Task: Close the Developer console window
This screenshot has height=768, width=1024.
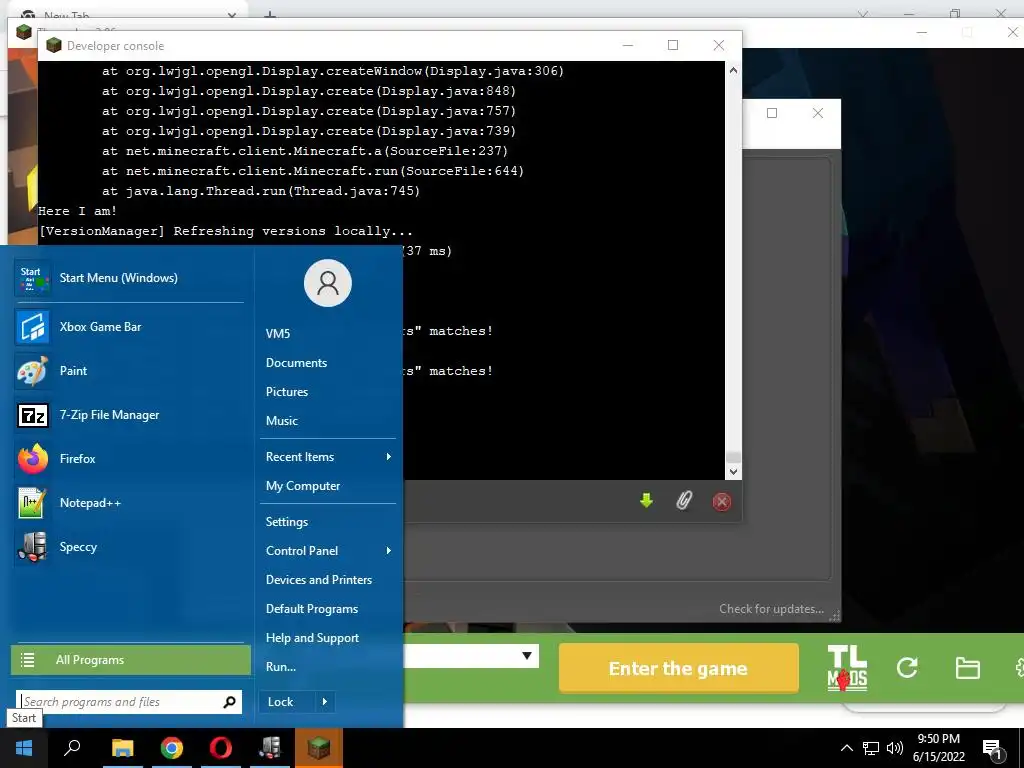Action: [718, 45]
